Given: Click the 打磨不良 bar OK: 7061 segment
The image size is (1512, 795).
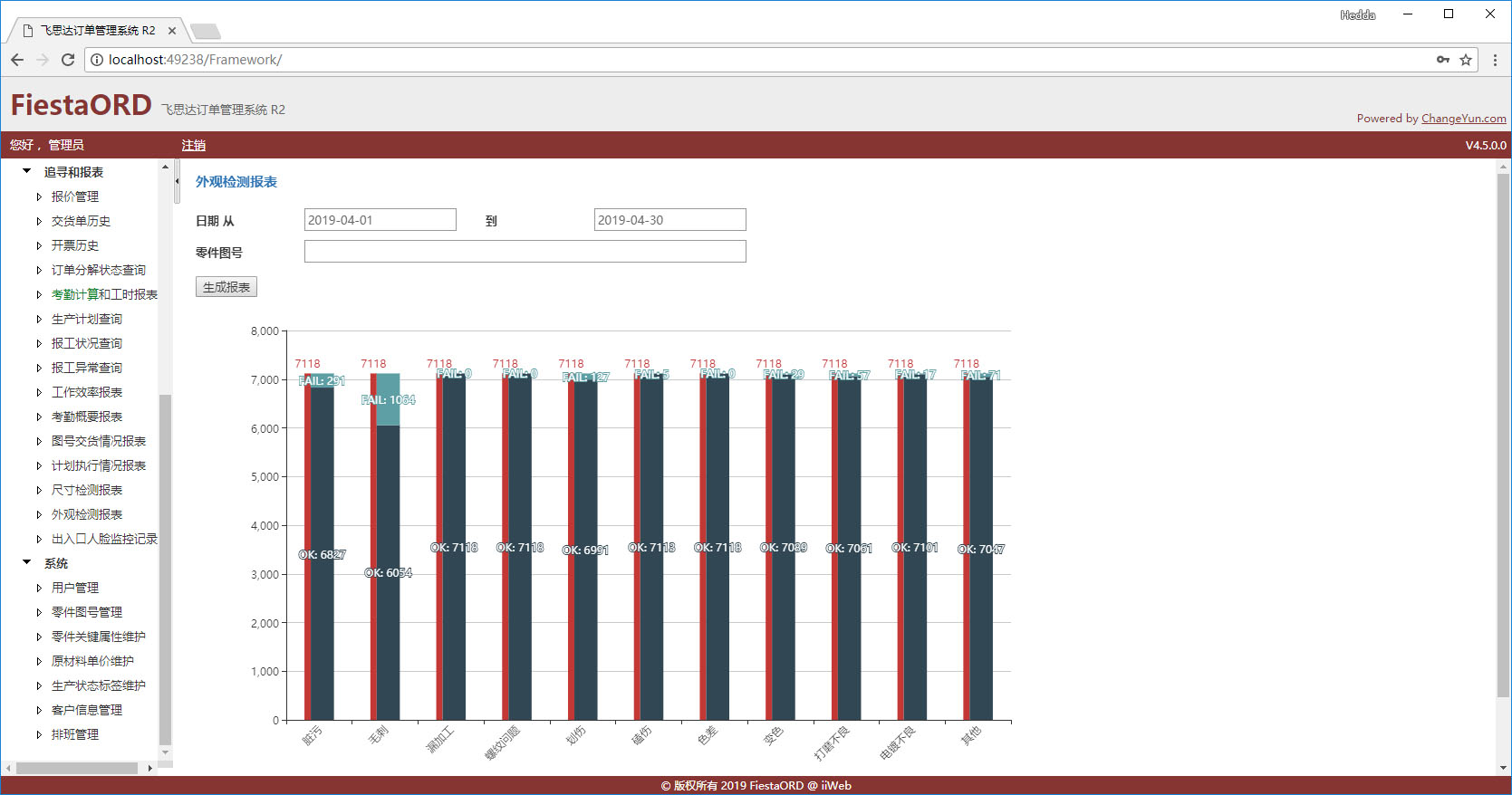Looking at the screenshot, I should (850, 548).
